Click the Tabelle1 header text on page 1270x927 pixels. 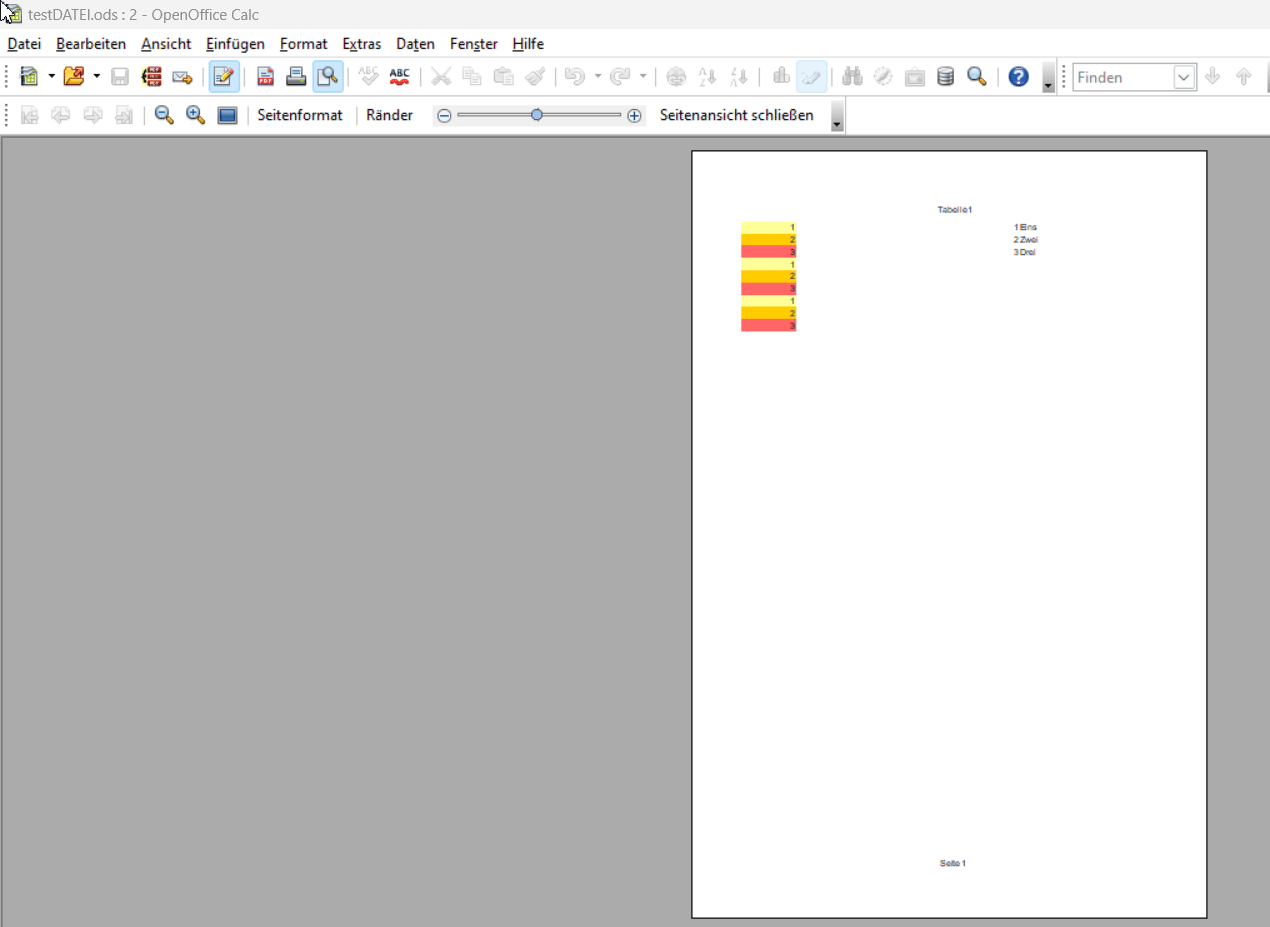point(955,210)
